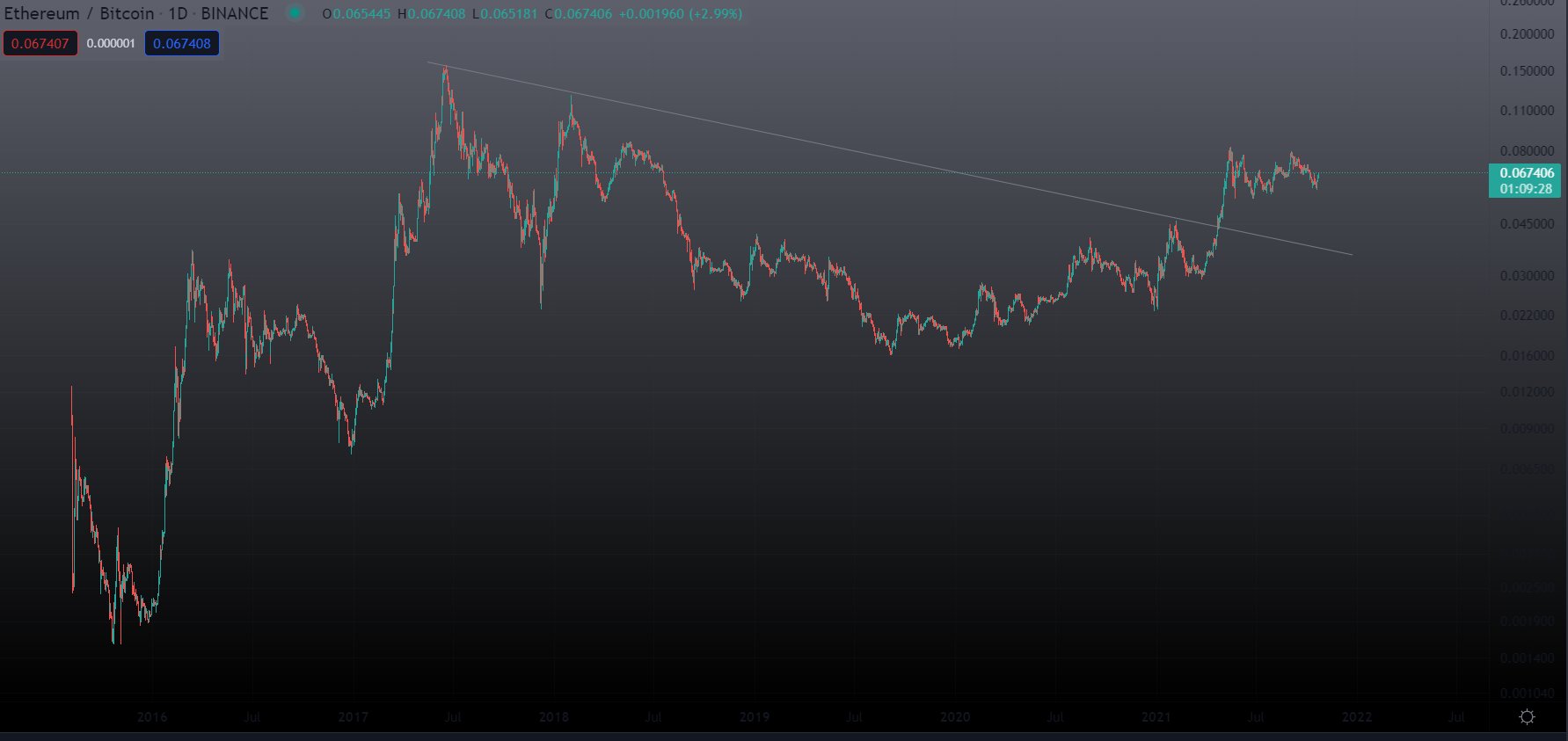Click the 0.016000 price axis label

(x=1527, y=356)
